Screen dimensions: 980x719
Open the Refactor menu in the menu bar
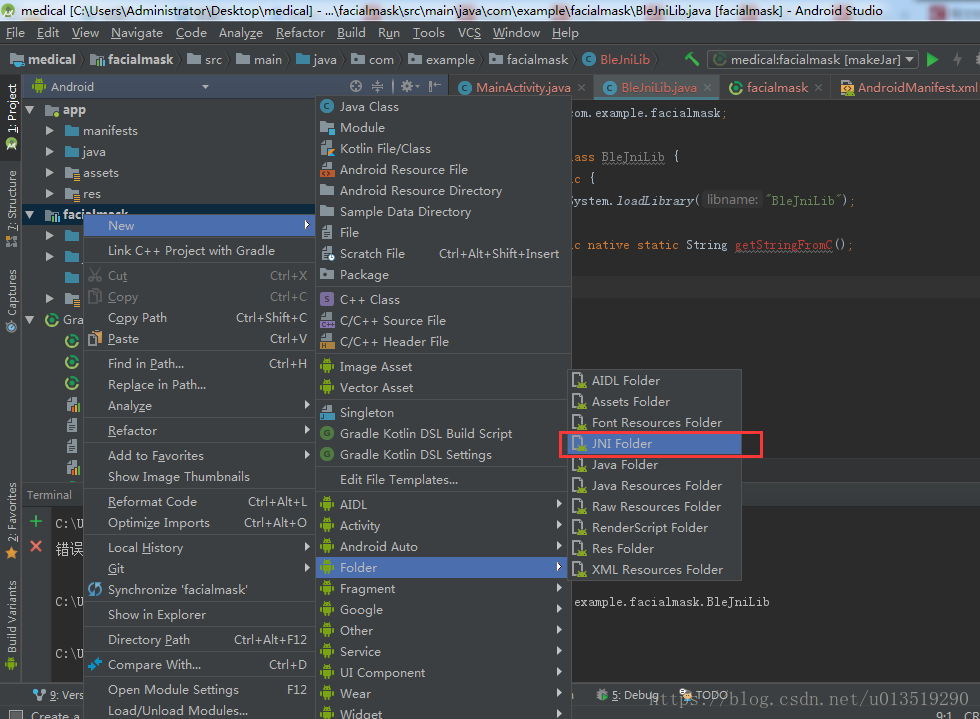[x=300, y=33]
